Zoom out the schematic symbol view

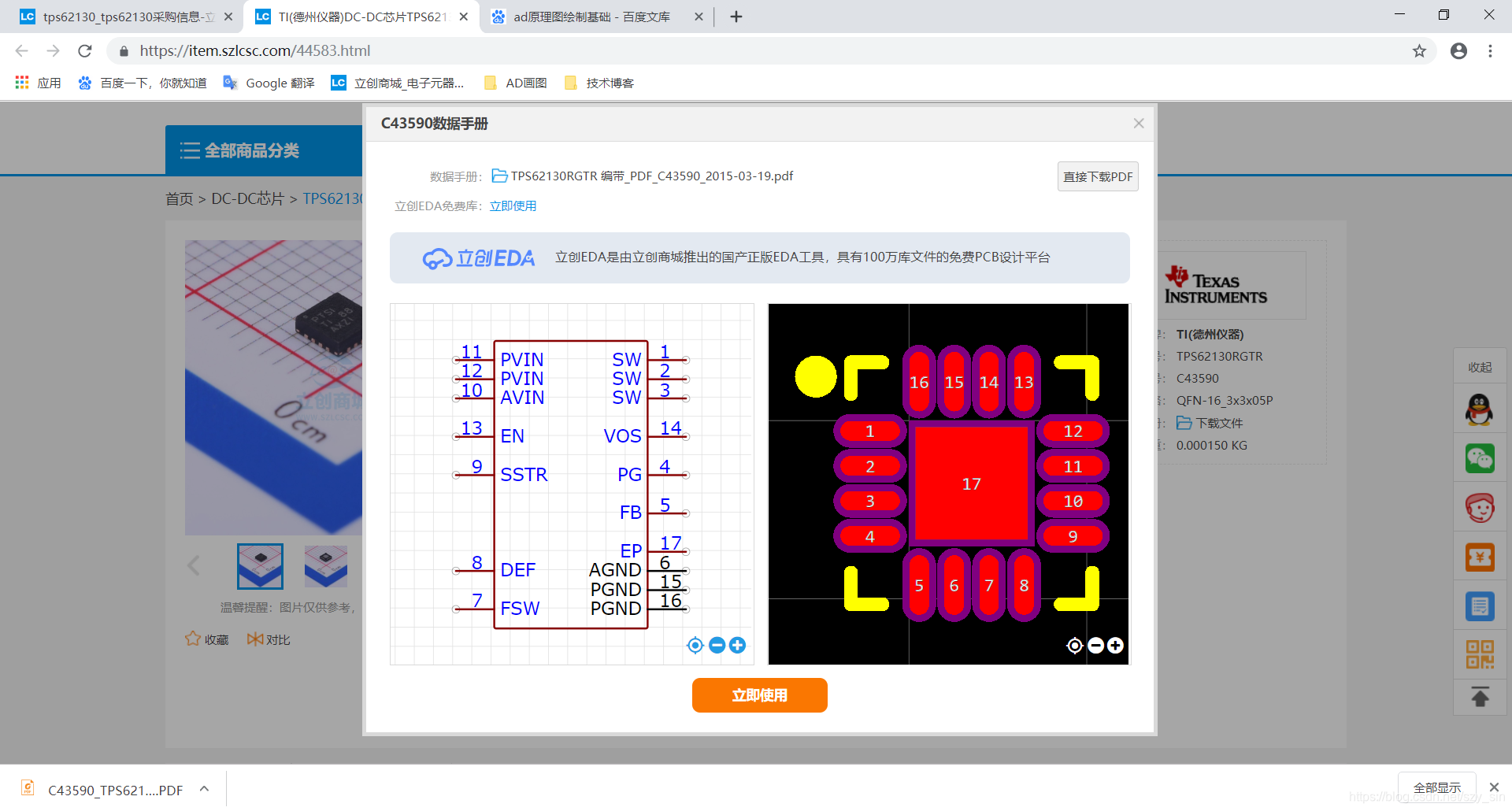[x=717, y=646]
